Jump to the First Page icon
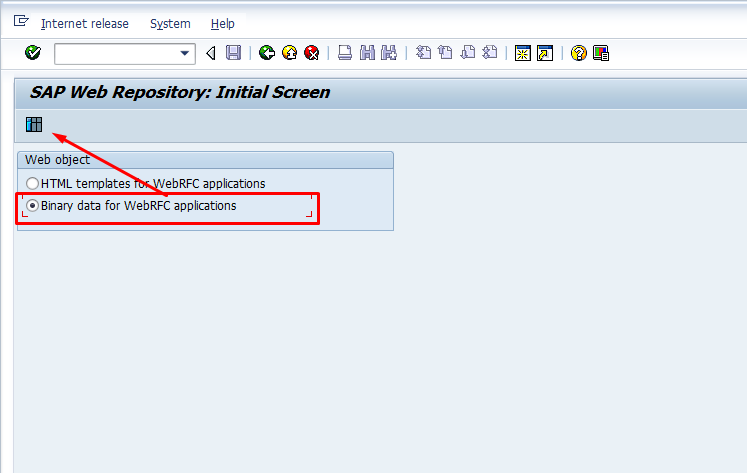Image resolution: width=747 pixels, height=473 pixels. pos(423,52)
